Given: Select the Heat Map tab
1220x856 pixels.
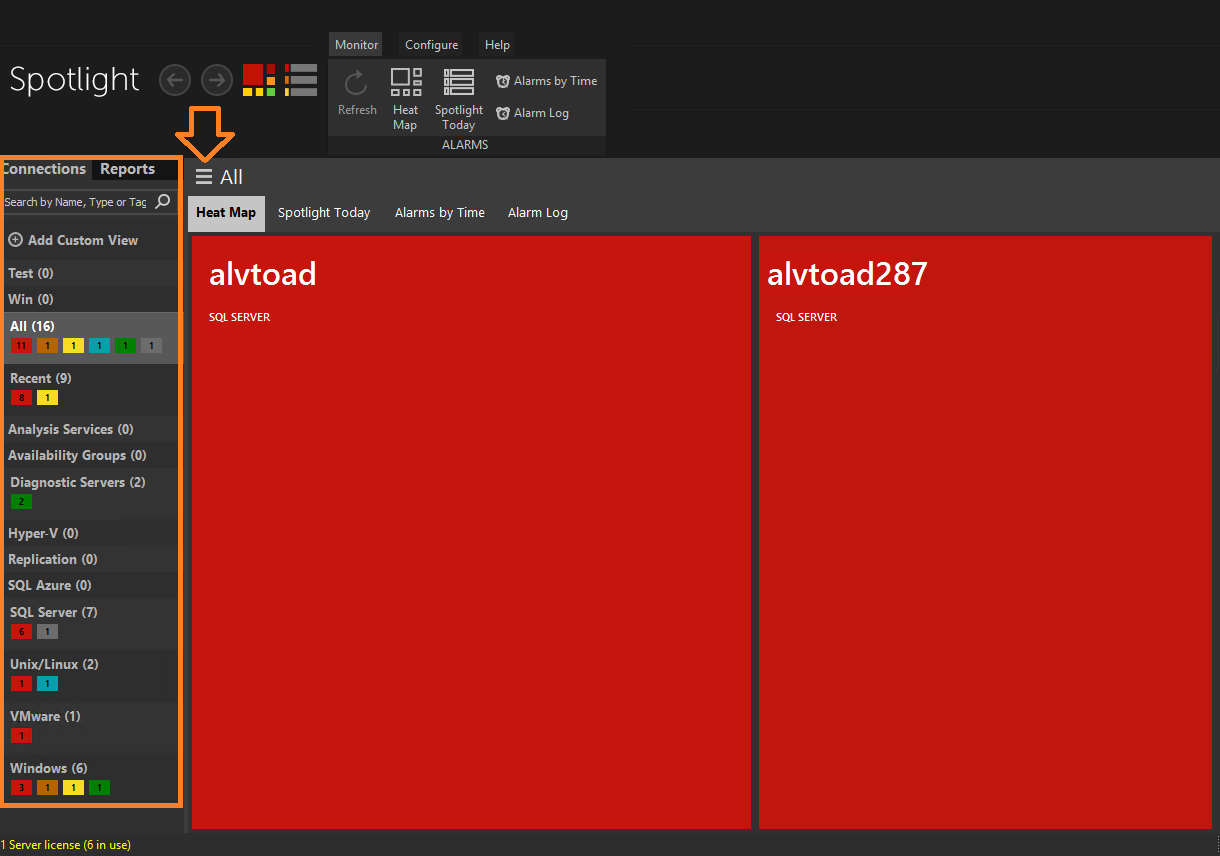Looking at the screenshot, I should coord(226,213).
